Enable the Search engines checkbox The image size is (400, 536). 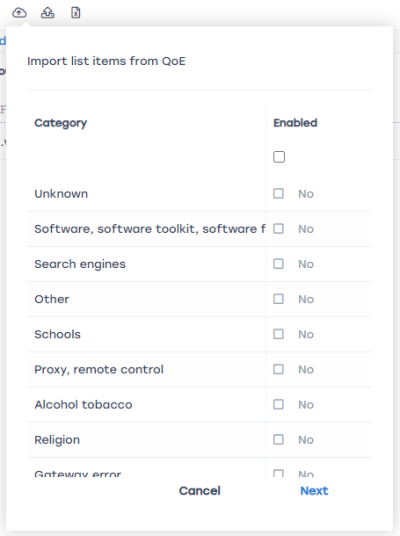(x=278, y=264)
